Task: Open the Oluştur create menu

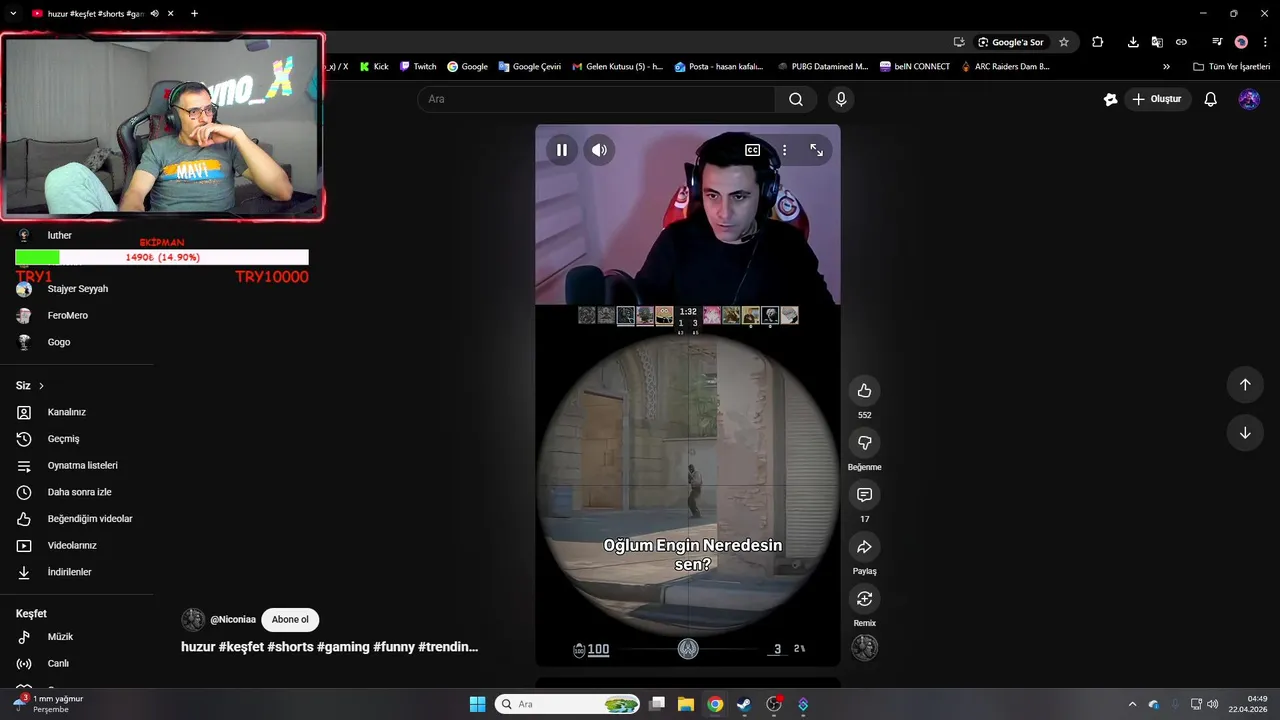Action: (1157, 99)
